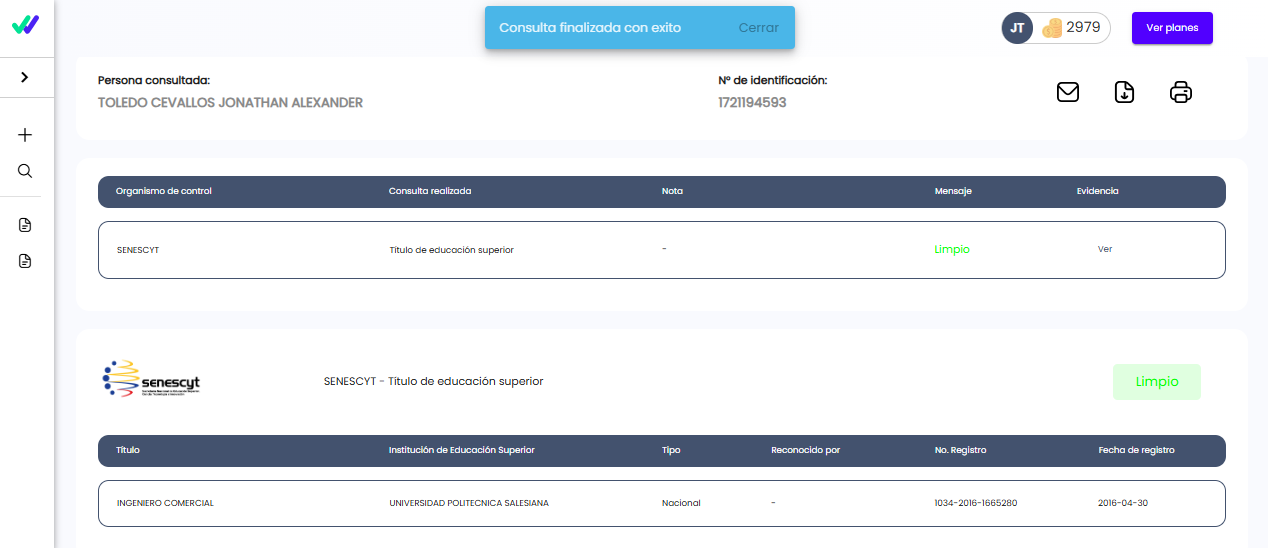This screenshot has height=548, width=1268.
Task: Dismiss notification with Cerrar
Action: point(759,28)
